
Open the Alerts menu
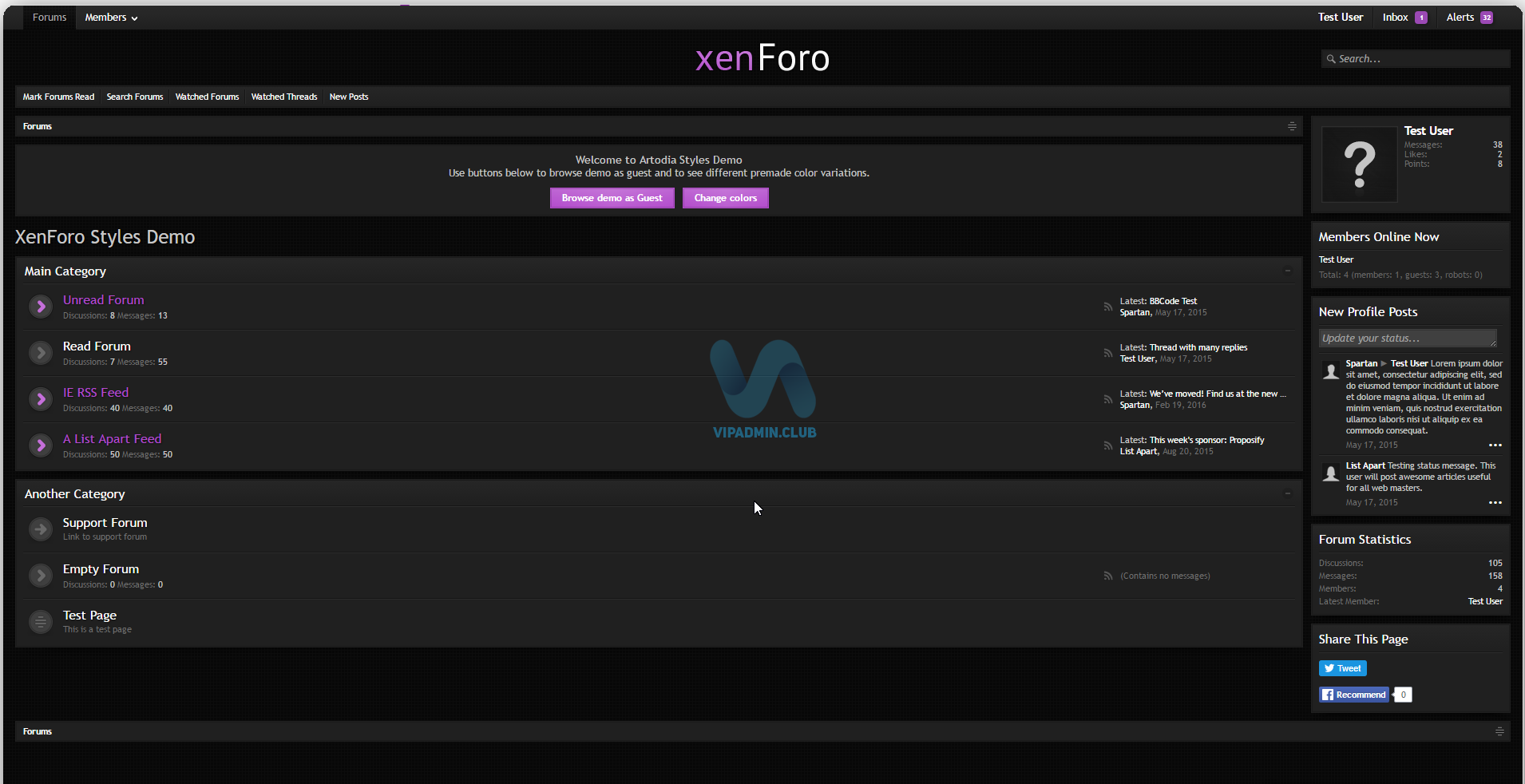tap(1460, 18)
